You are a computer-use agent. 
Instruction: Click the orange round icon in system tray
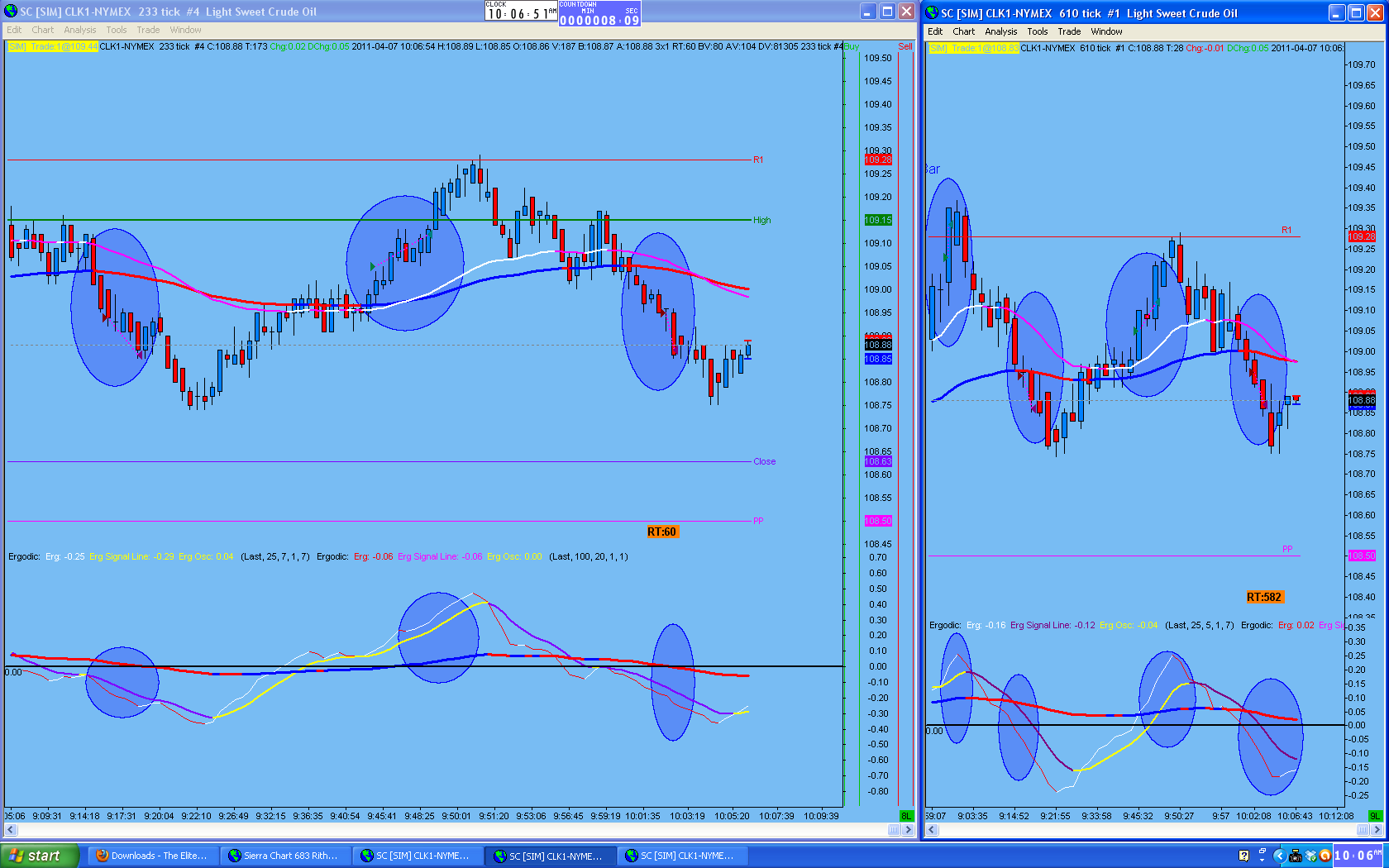1325,856
